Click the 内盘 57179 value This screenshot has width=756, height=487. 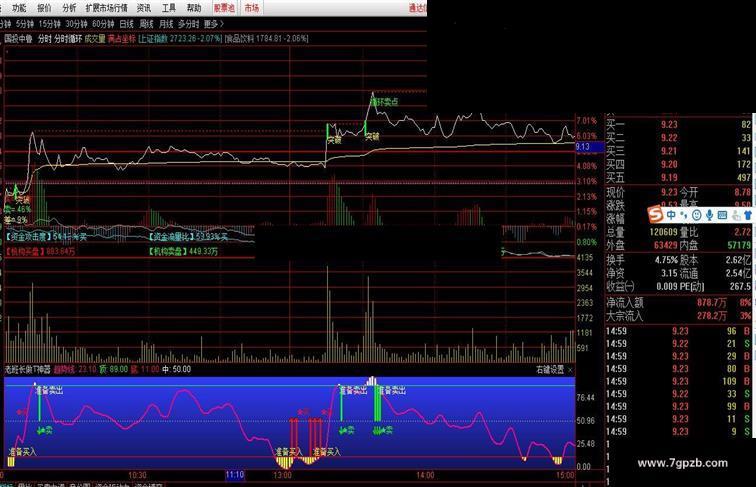tap(739, 245)
